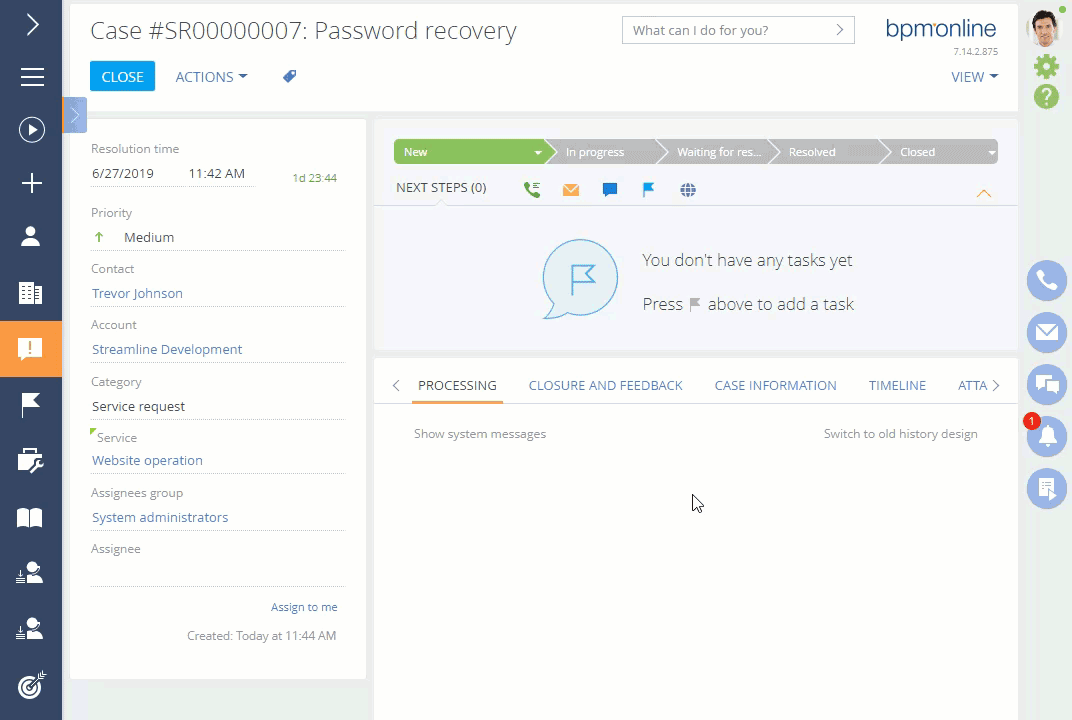1072x720 pixels.
Task: Open the Cases section icon
Action: pos(31,349)
